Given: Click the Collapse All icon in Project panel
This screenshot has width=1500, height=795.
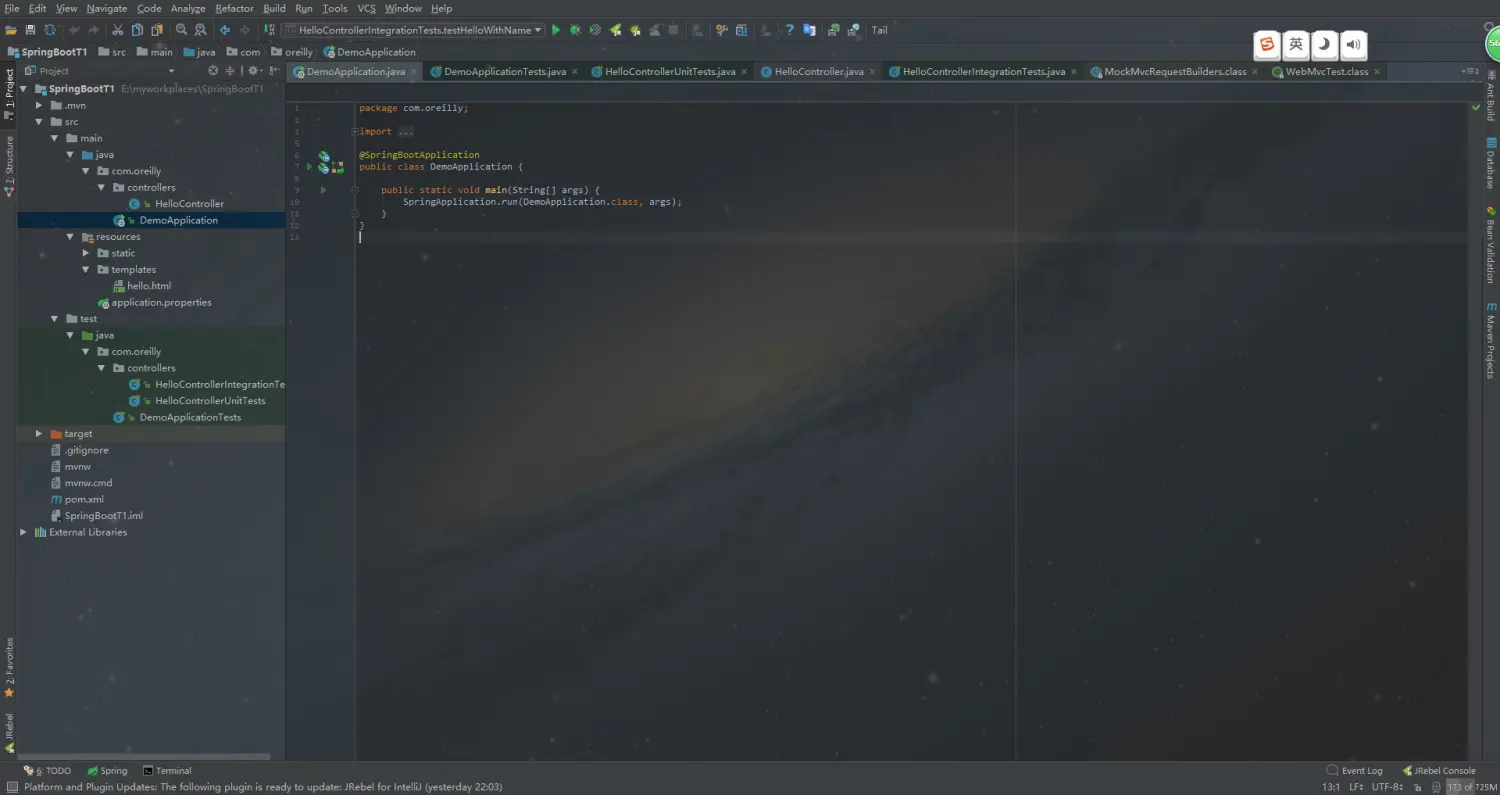Looking at the screenshot, I should coord(230,71).
